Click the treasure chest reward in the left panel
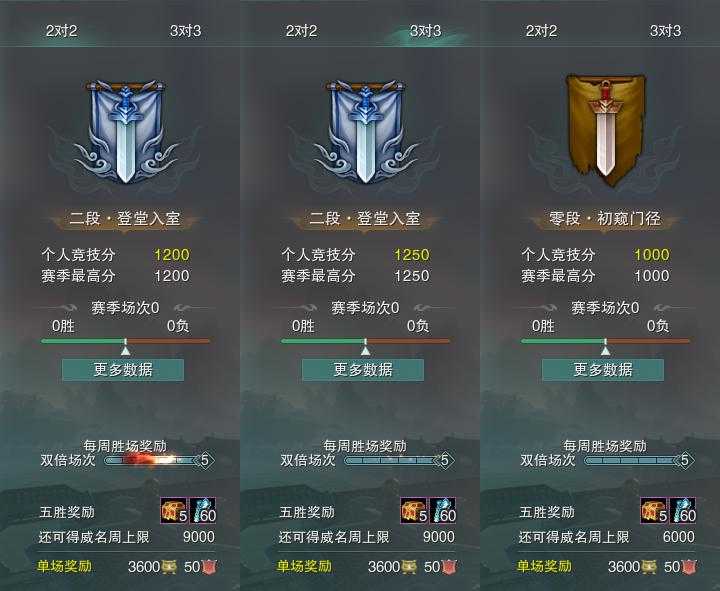Viewport: 720px width, 591px height. click(x=174, y=510)
